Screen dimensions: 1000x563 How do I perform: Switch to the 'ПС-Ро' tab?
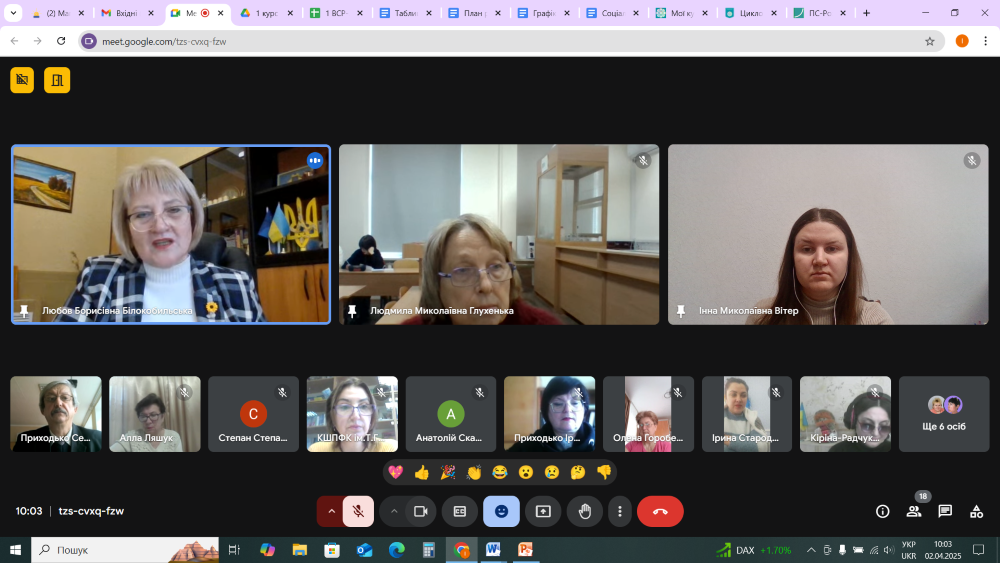[819, 13]
